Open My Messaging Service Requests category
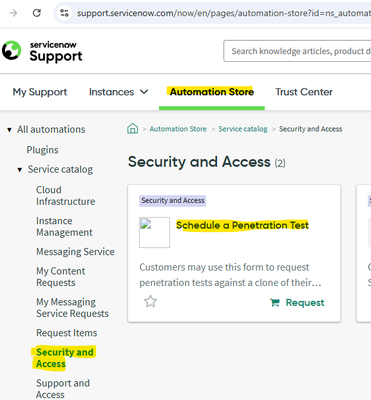 pyautogui.click(x=72, y=308)
